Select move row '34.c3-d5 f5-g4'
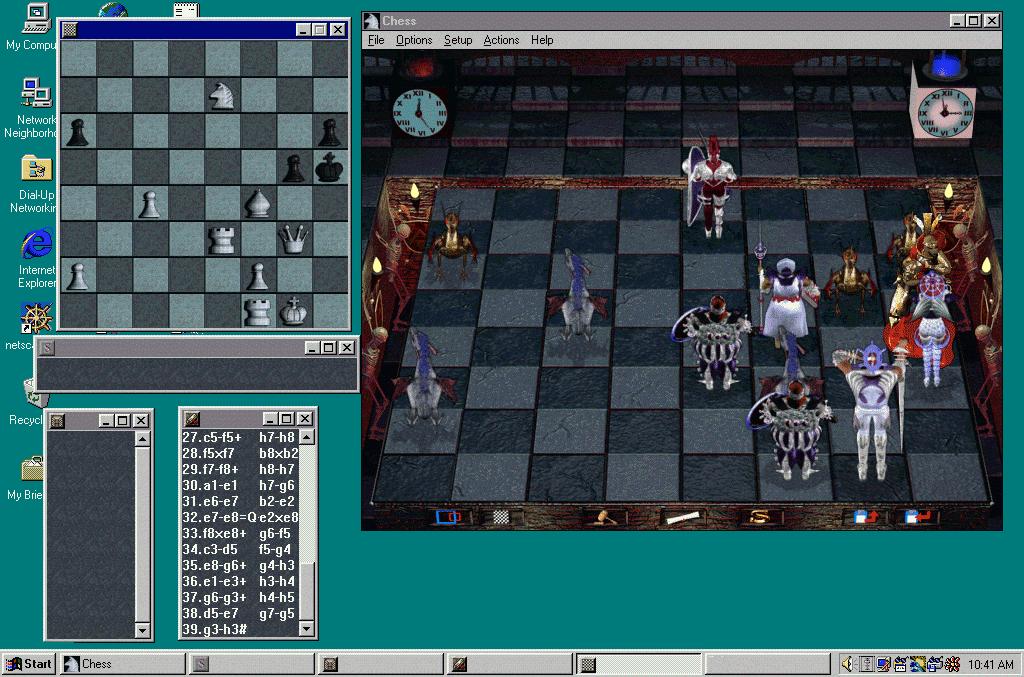This screenshot has height=677, width=1024. point(239,550)
